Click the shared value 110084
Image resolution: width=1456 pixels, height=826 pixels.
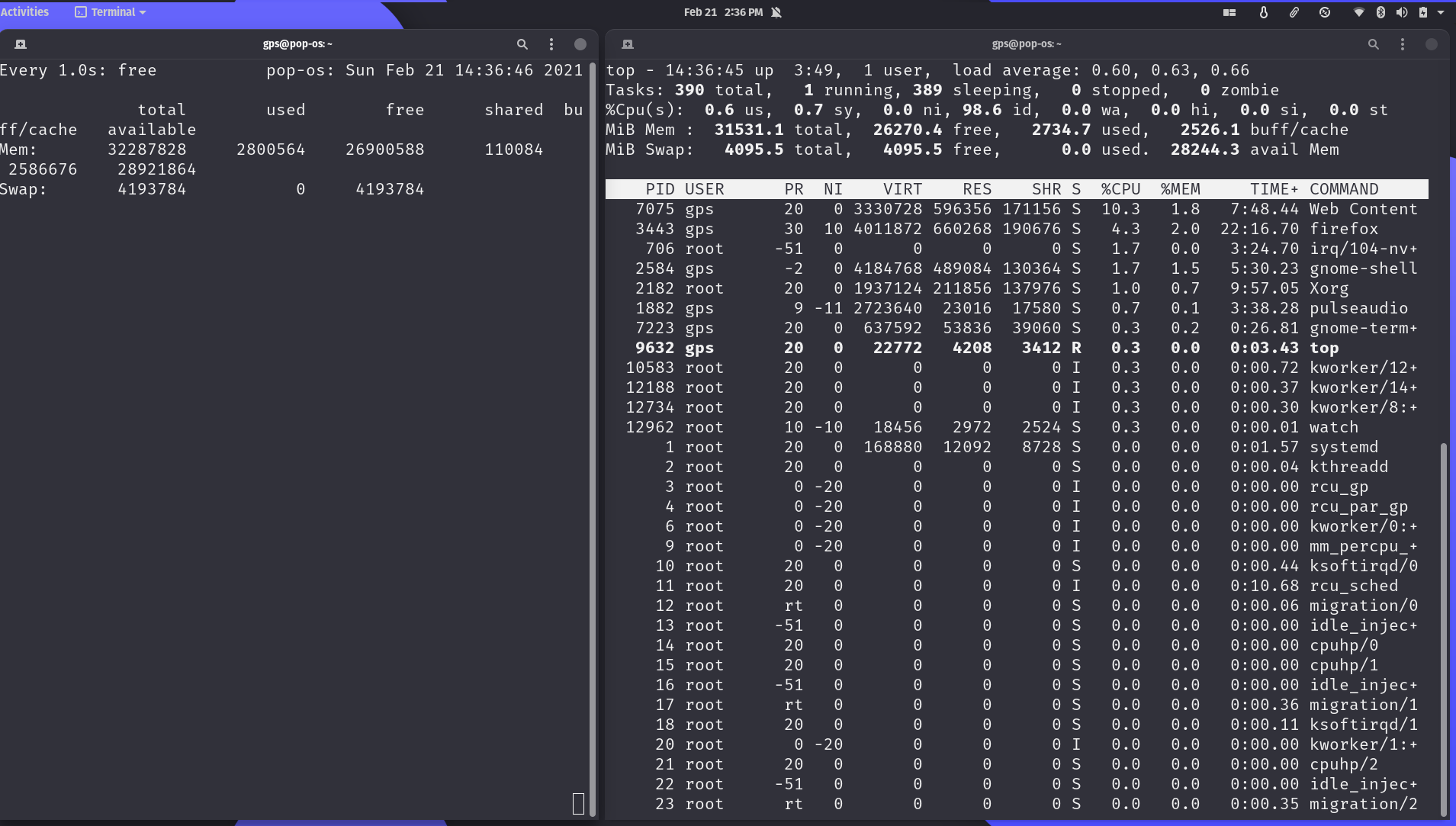pyautogui.click(x=513, y=149)
